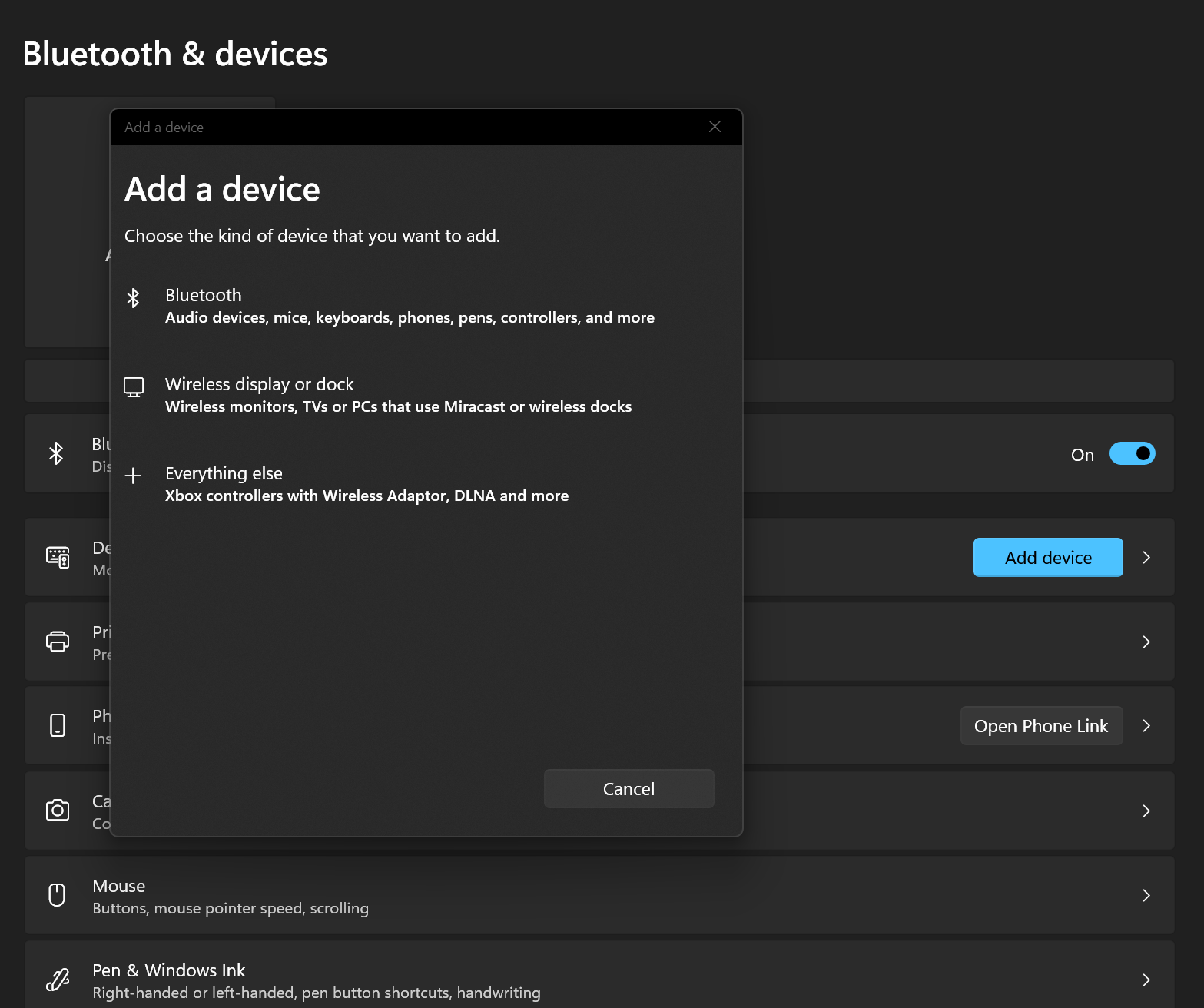Viewport: 1204px width, 1008px height.
Task: Choose Bluetooth device type option
Action: pos(426,306)
